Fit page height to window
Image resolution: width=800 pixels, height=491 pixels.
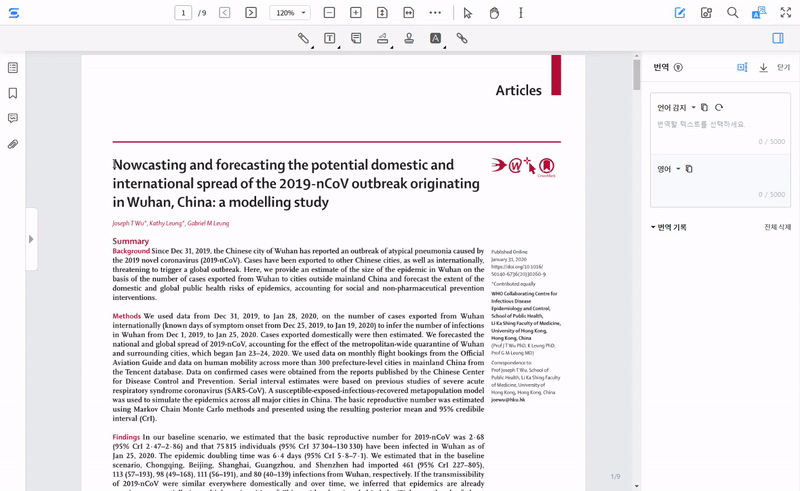382,13
